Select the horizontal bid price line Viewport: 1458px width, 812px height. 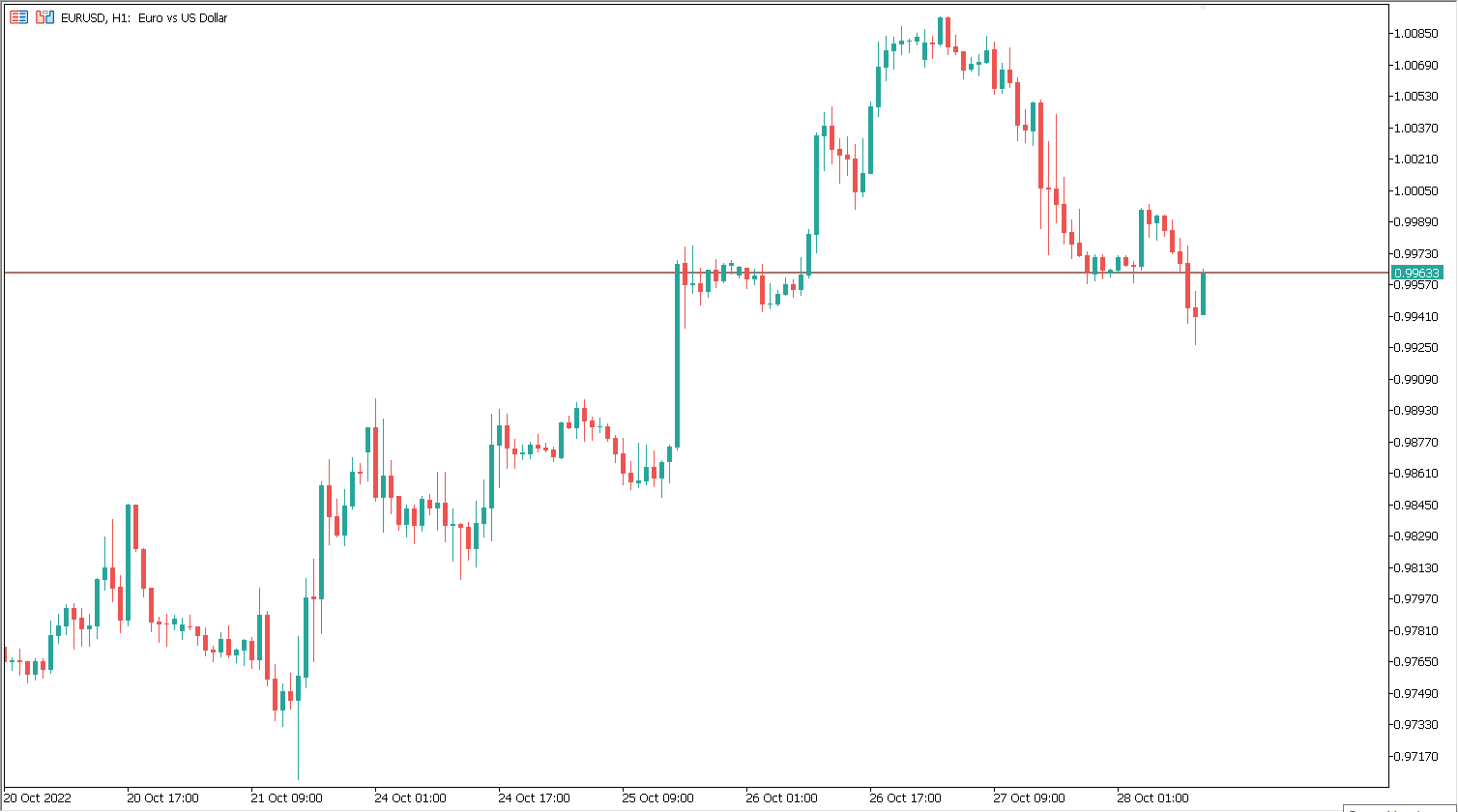click(696, 274)
